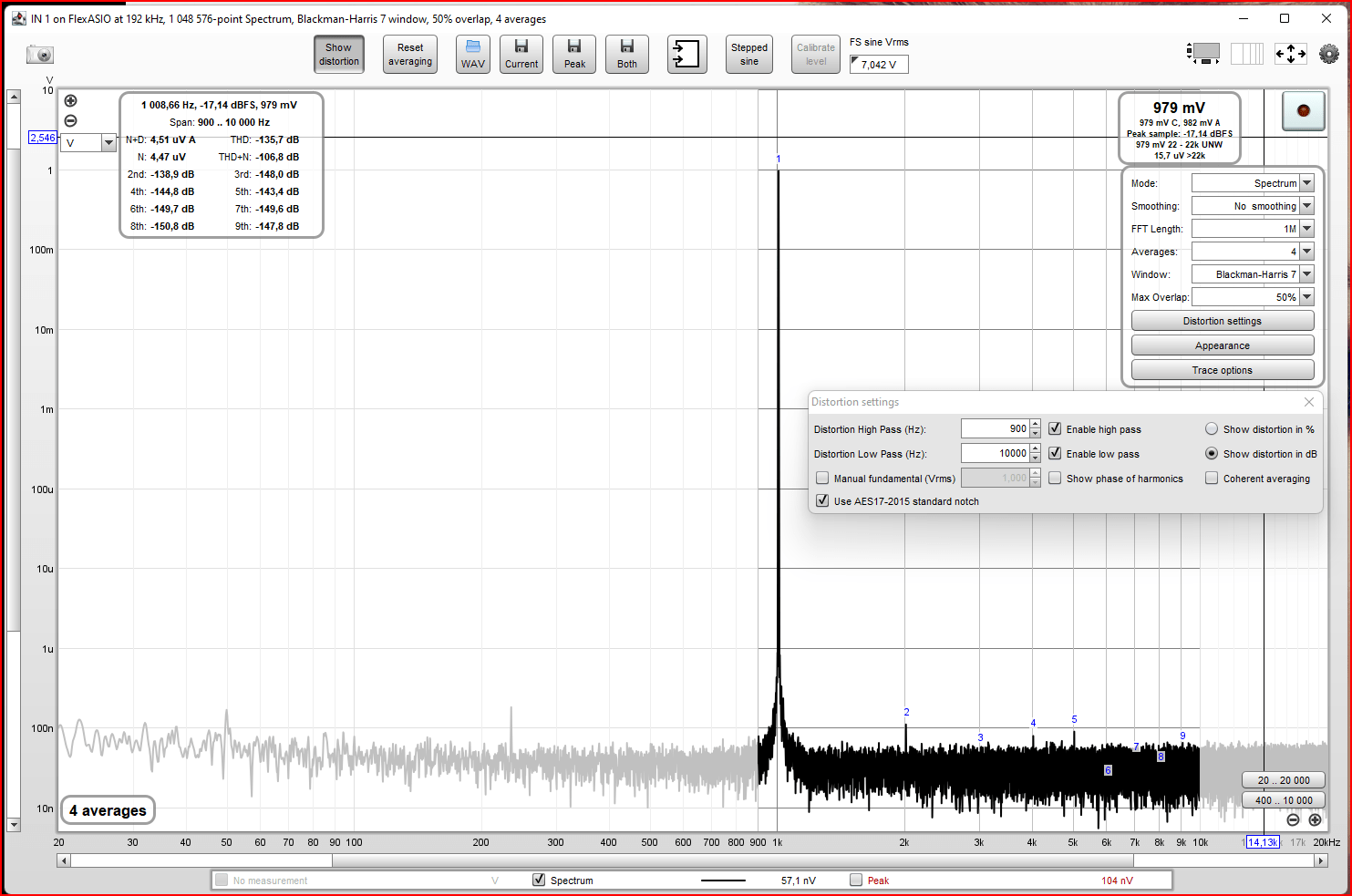Set frequency range to 20 .. 20 000

tap(1284, 780)
